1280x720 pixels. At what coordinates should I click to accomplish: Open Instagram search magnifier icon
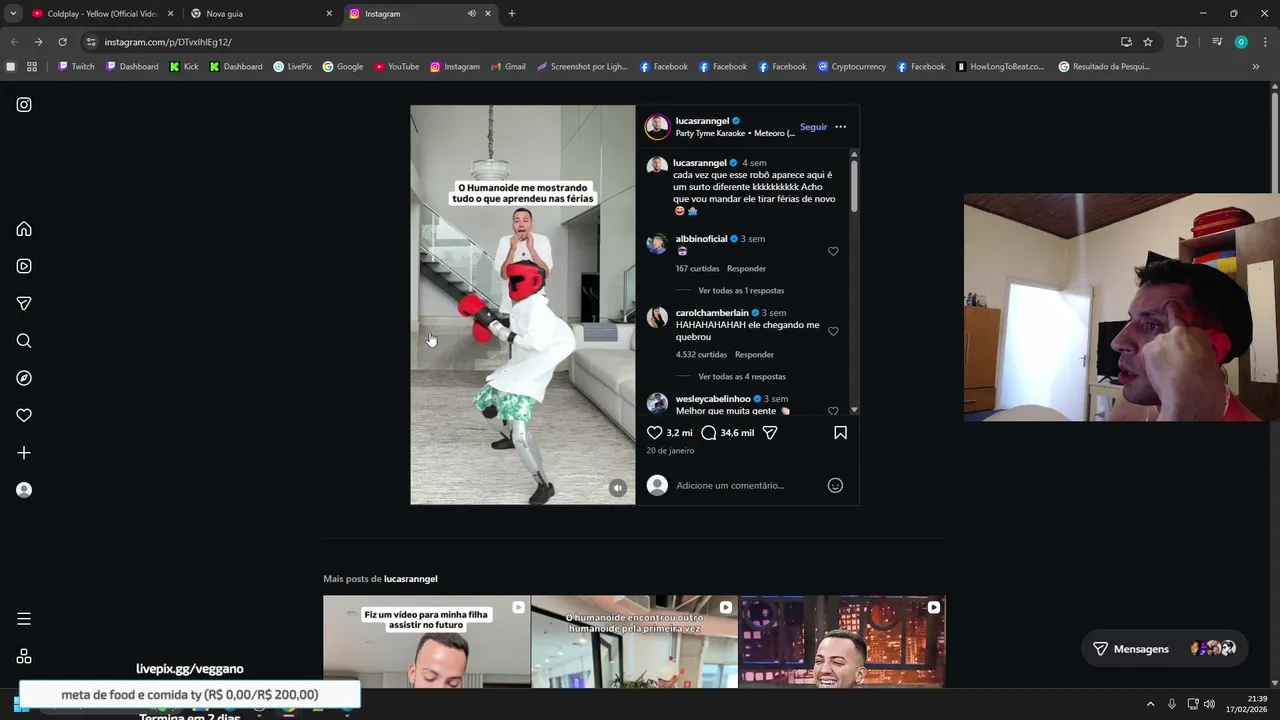pos(24,341)
